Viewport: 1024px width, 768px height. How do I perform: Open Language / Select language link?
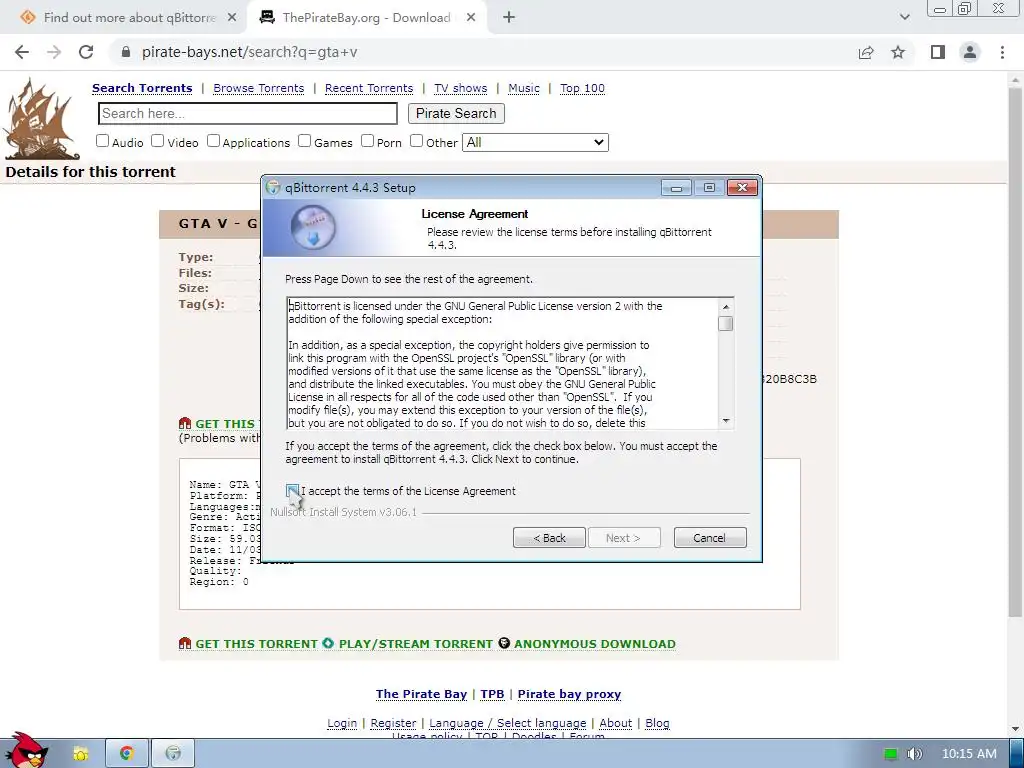(x=507, y=723)
